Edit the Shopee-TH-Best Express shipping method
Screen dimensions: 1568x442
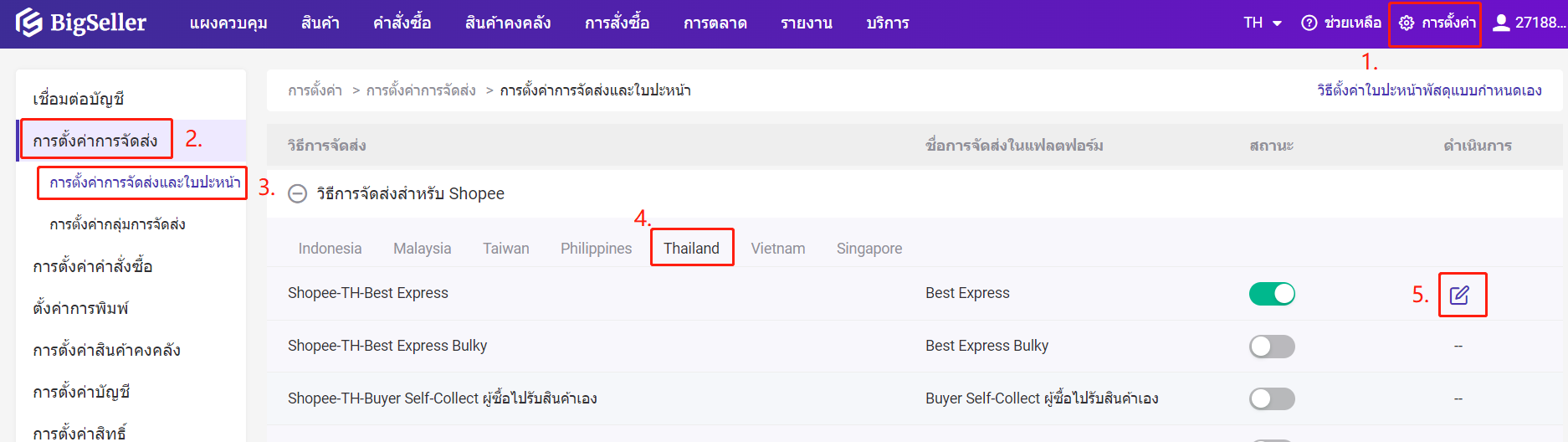pos(1459,295)
